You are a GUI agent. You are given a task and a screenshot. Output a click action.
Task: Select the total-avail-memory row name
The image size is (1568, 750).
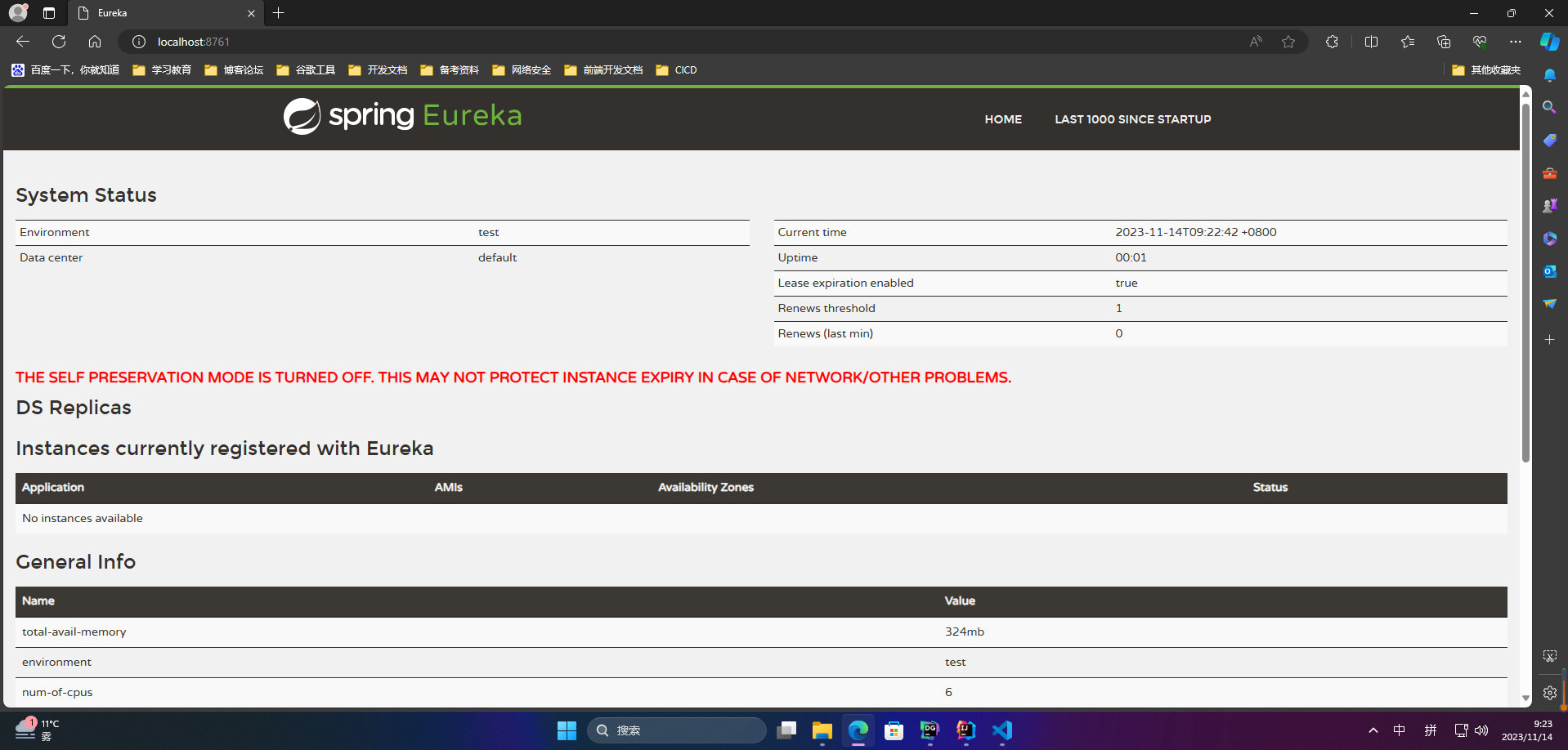point(74,632)
